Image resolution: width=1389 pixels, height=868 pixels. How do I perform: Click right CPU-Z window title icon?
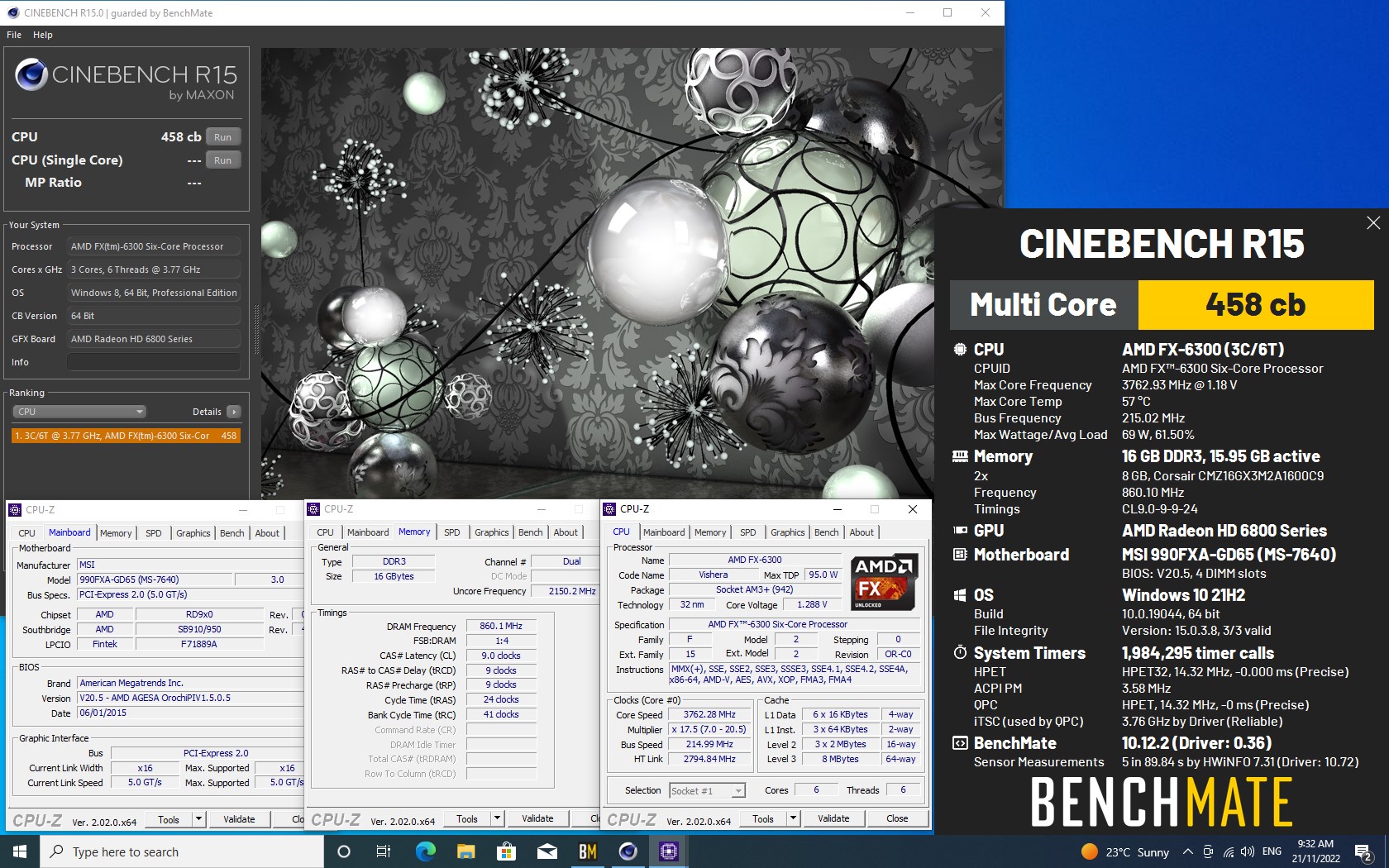(609, 509)
